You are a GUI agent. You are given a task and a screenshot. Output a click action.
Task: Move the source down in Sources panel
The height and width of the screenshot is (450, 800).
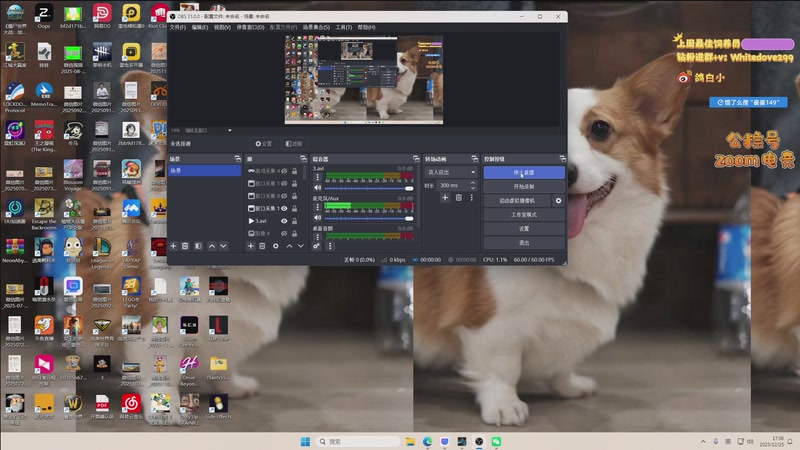coord(301,246)
